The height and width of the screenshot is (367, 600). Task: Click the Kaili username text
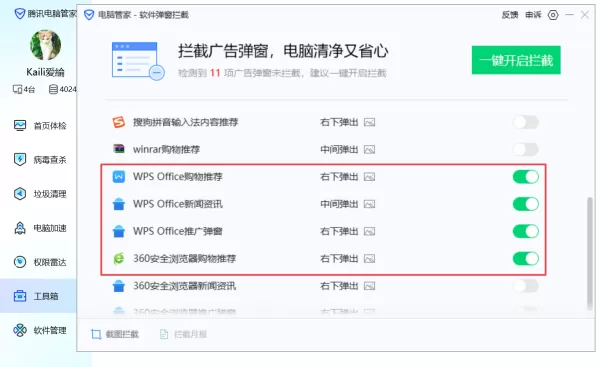[x=45, y=72]
